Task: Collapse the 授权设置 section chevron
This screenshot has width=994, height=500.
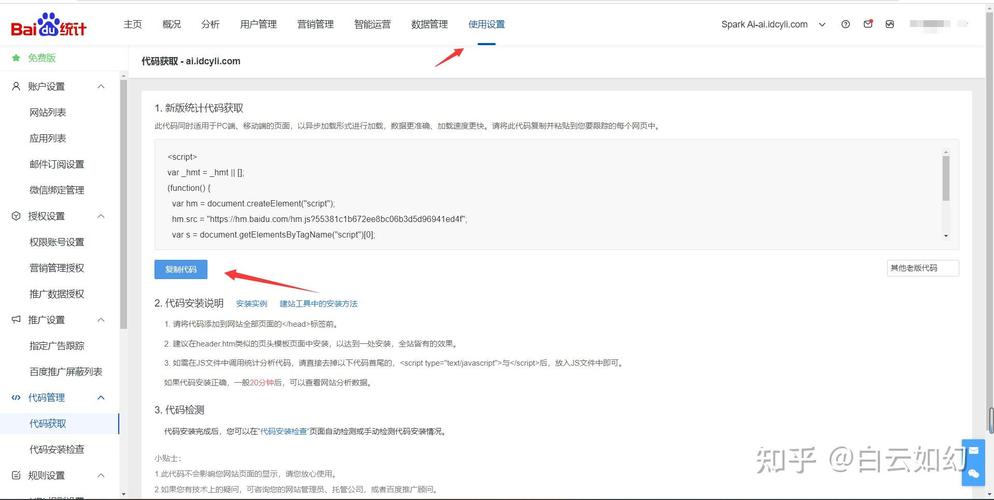Action: pyautogui.click(x=101, y=216)
